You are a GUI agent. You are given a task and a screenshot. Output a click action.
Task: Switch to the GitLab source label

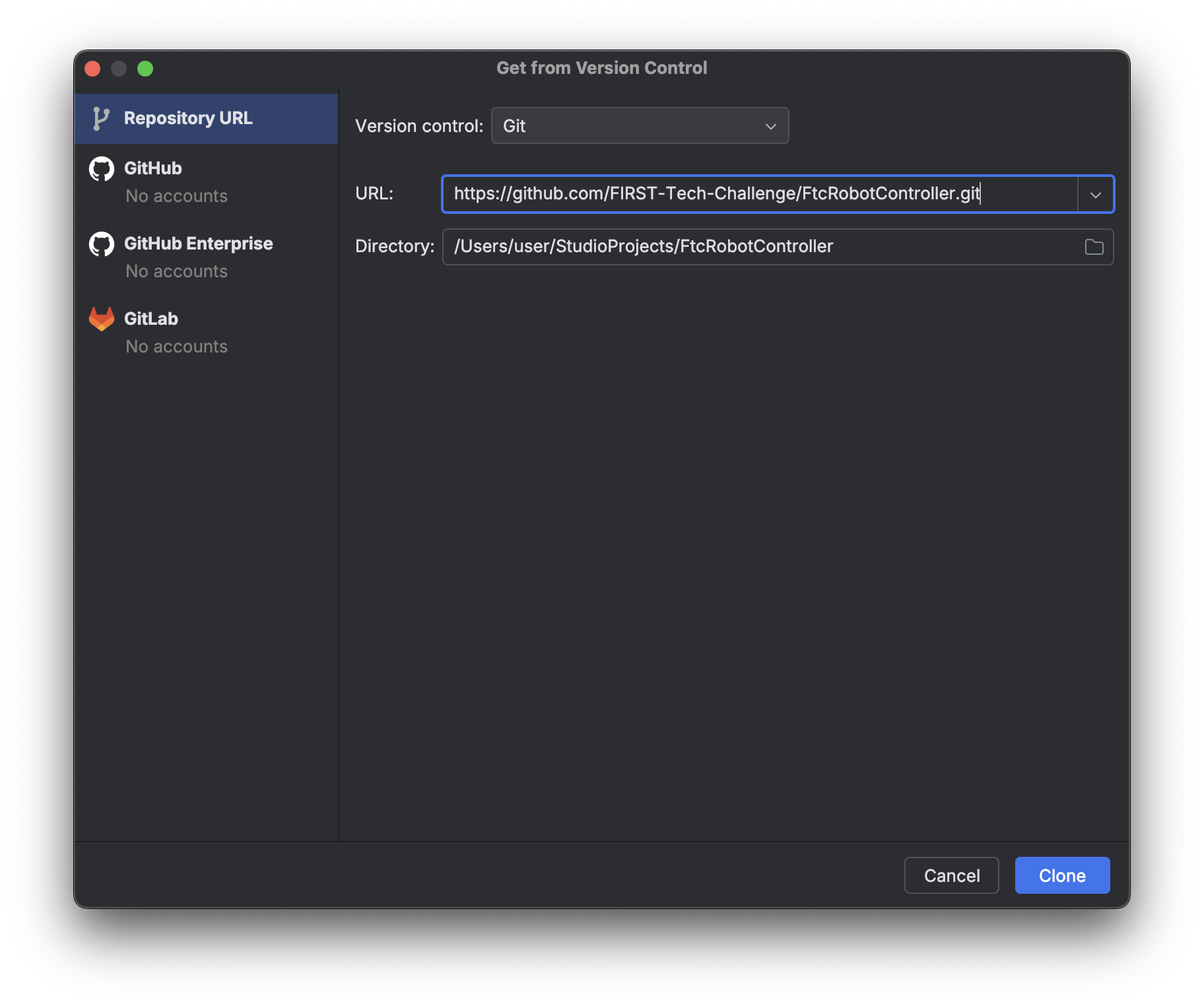[151, 319]
